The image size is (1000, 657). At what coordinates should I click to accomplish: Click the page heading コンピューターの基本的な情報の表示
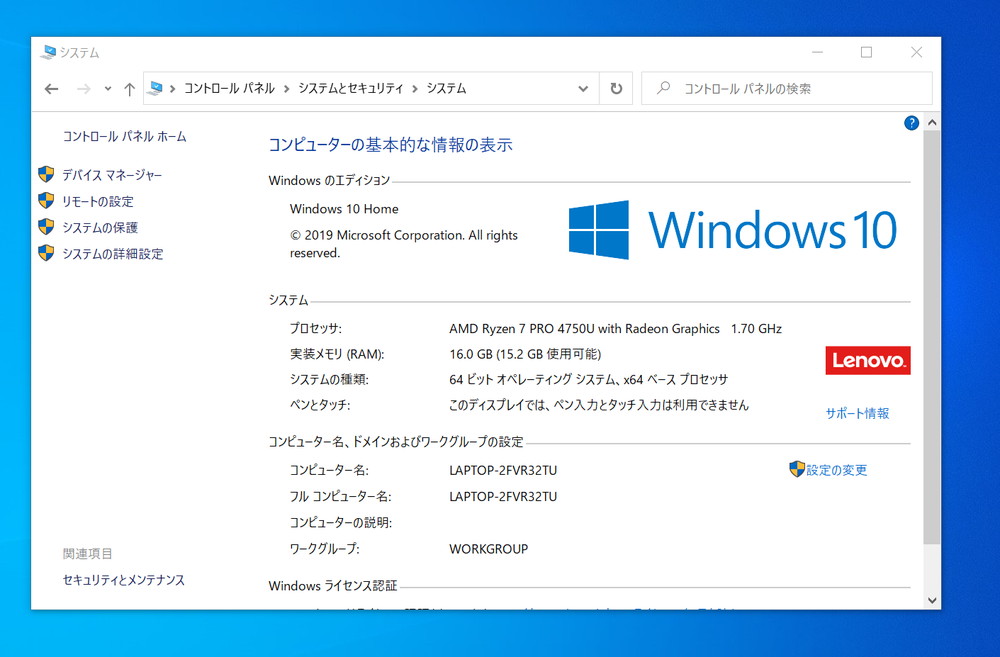pos(390,145)
